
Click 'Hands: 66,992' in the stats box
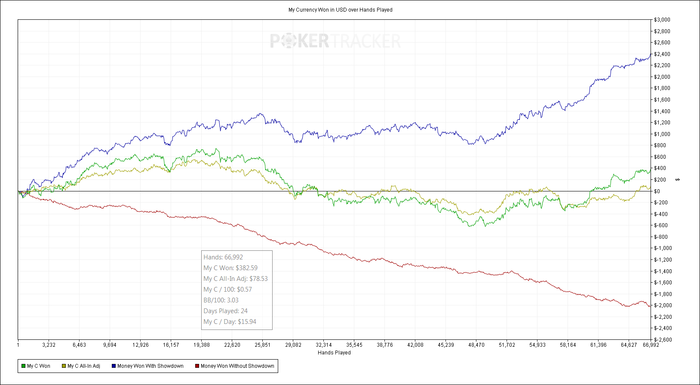click(223, 257)
